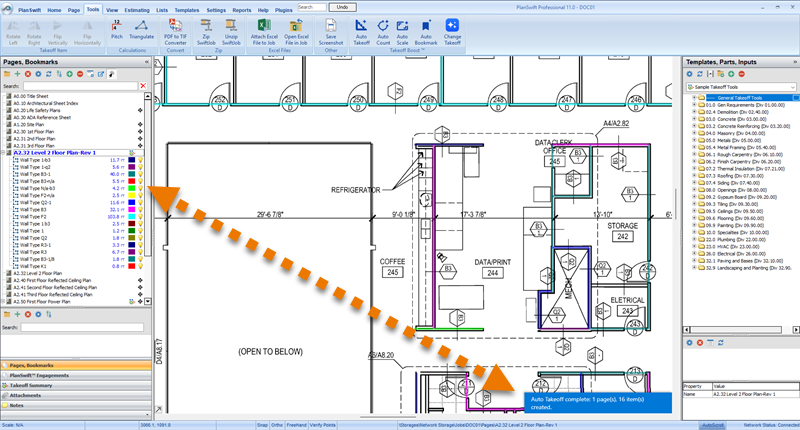Open the Home ribbon tab
The width and height of the screenshot is (800, 430).
54,10
